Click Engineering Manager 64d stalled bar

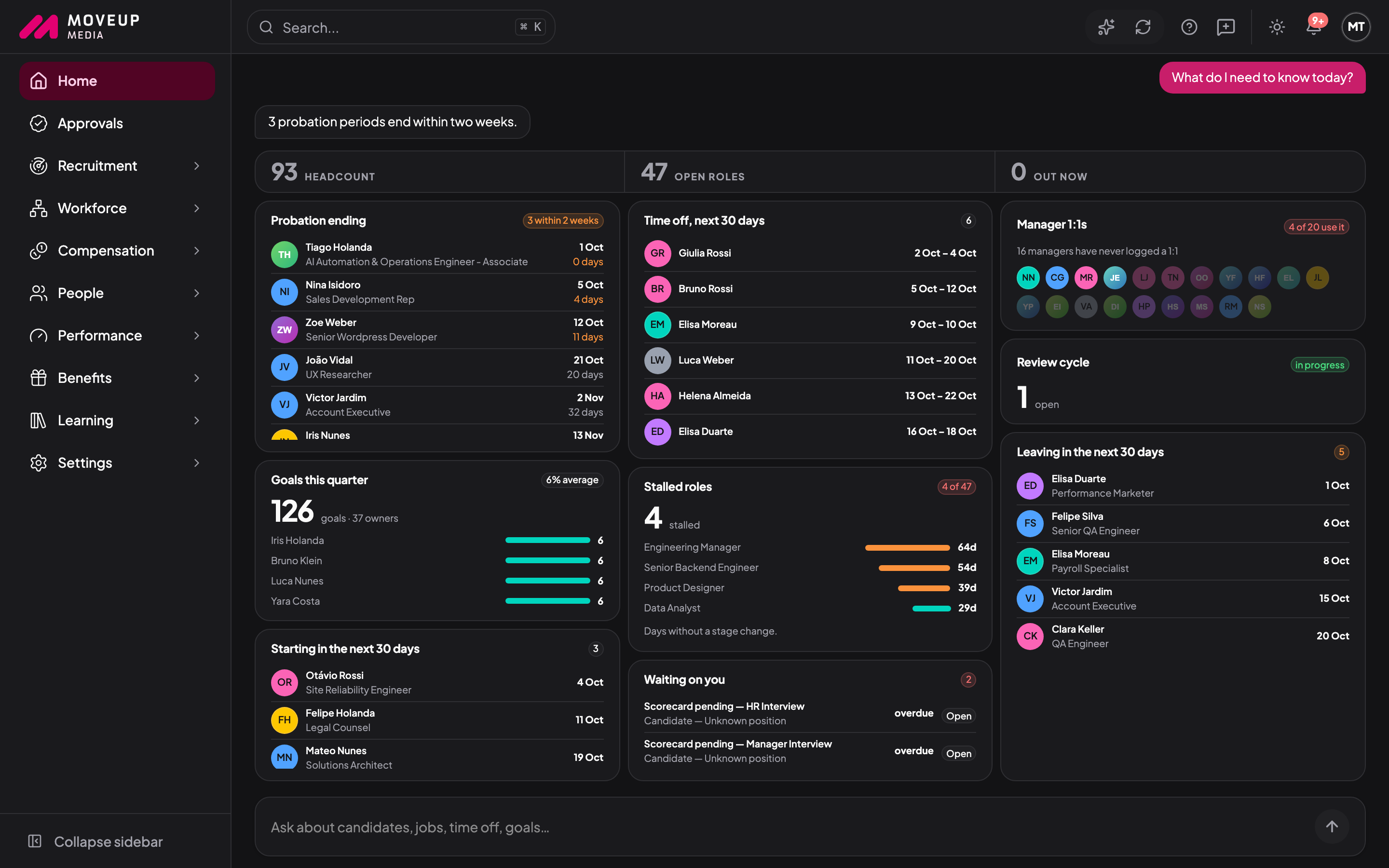pyautogui.click(x=907, y=547)
